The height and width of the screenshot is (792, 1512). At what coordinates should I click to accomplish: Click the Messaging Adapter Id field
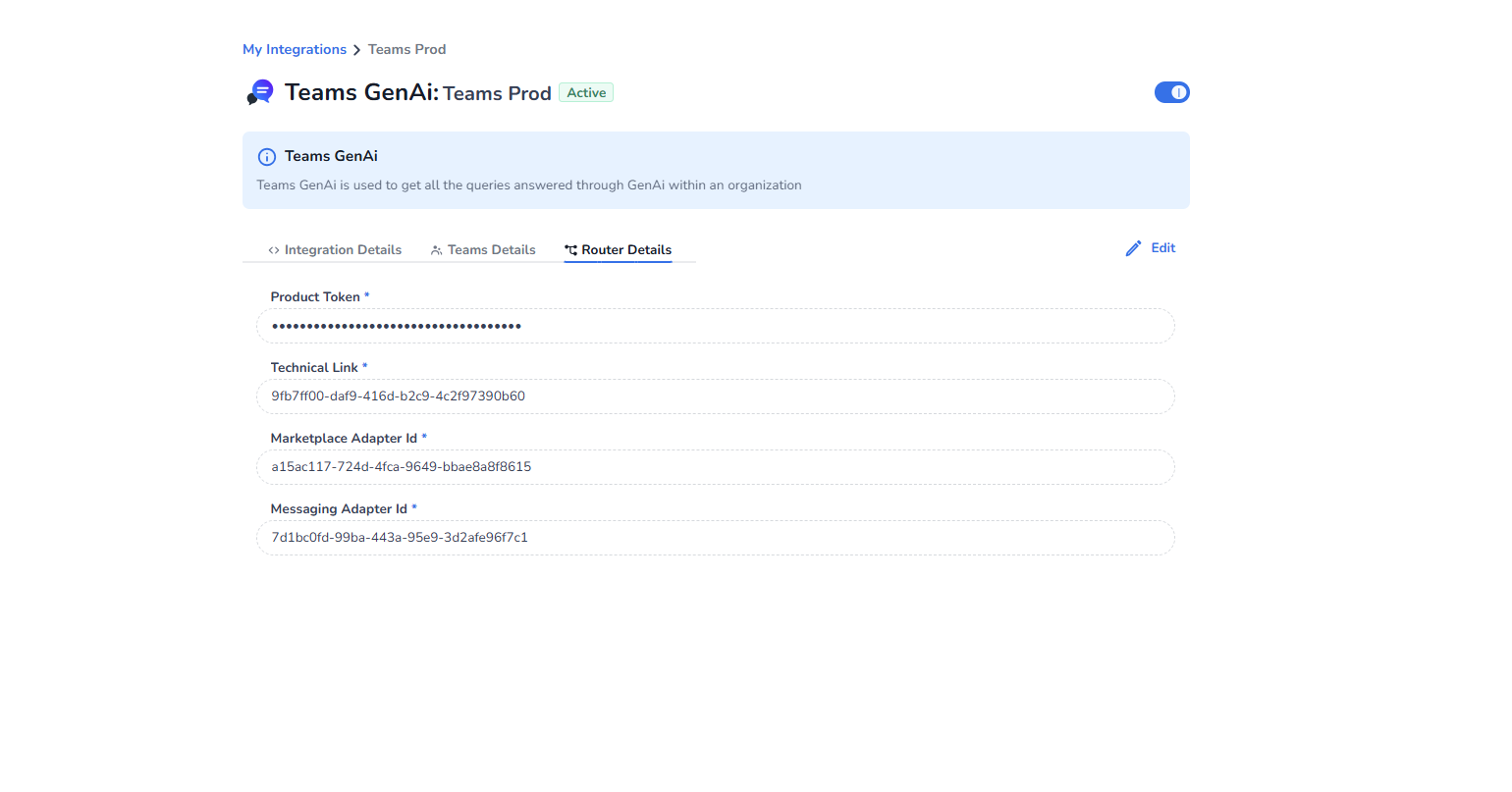(716, 538)
